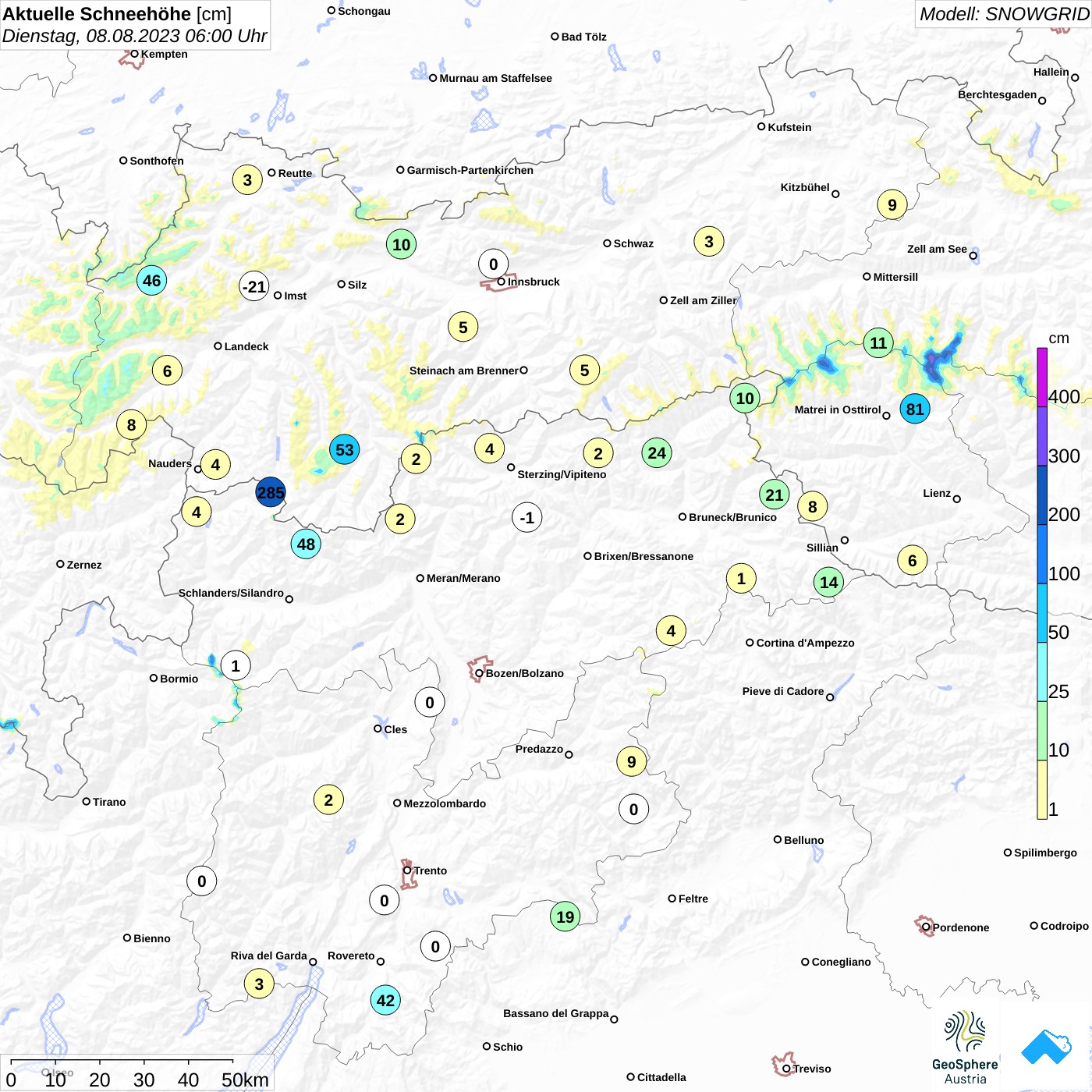
Task: Click the 50km scale bar label
Action: [245, 1080]
